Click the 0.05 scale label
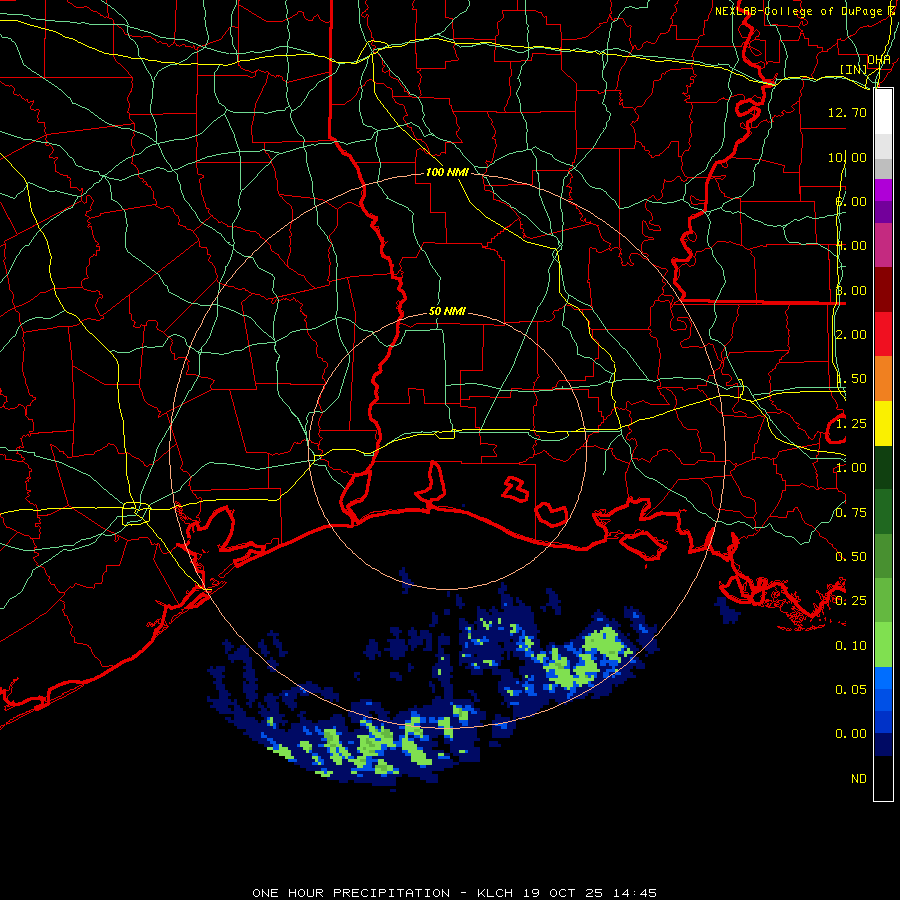900x900 pixels. pos(851,690)
